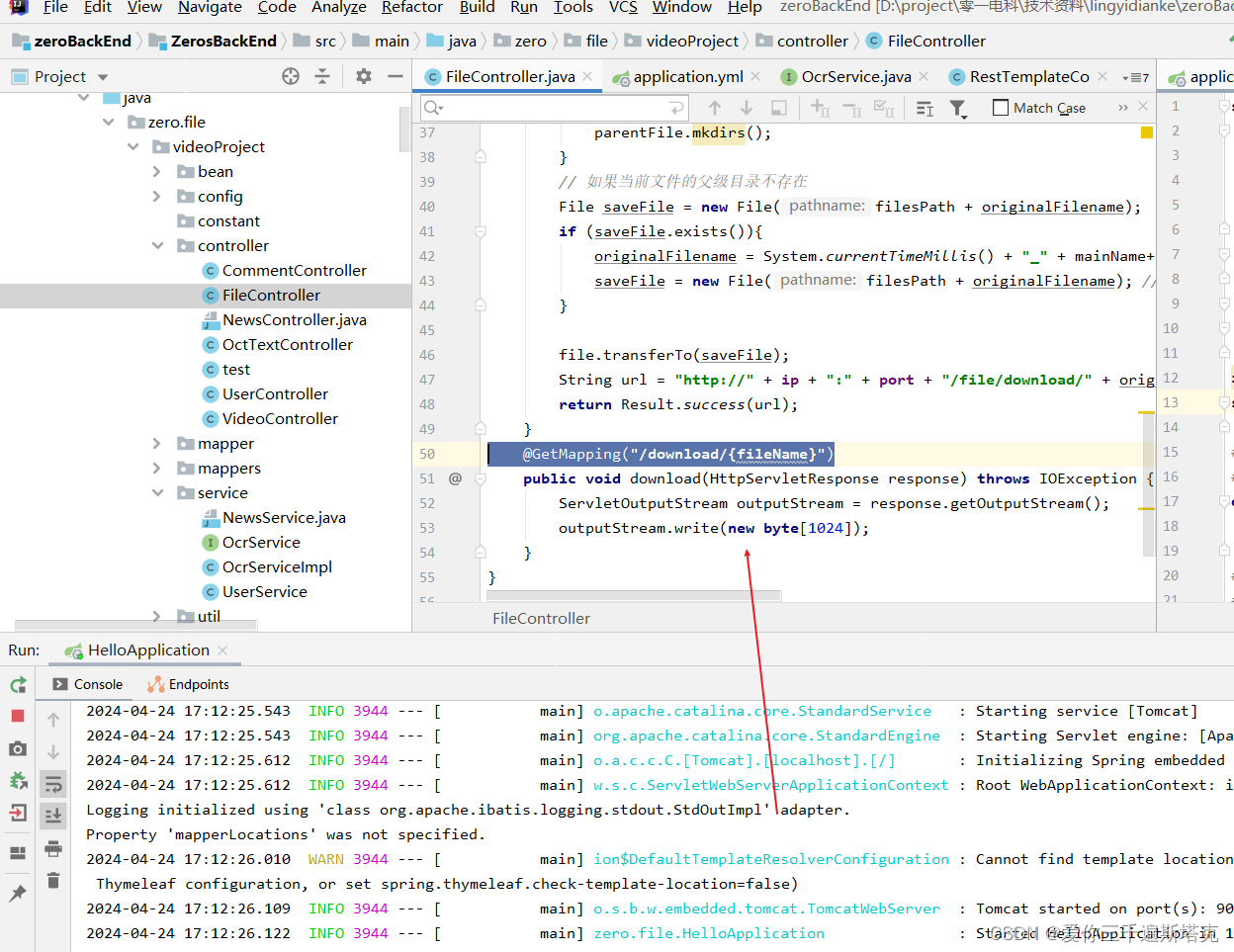This screenshot has width=1234, height=952.
Task: Enable scroll to end in the console
Action: (53, 815)
